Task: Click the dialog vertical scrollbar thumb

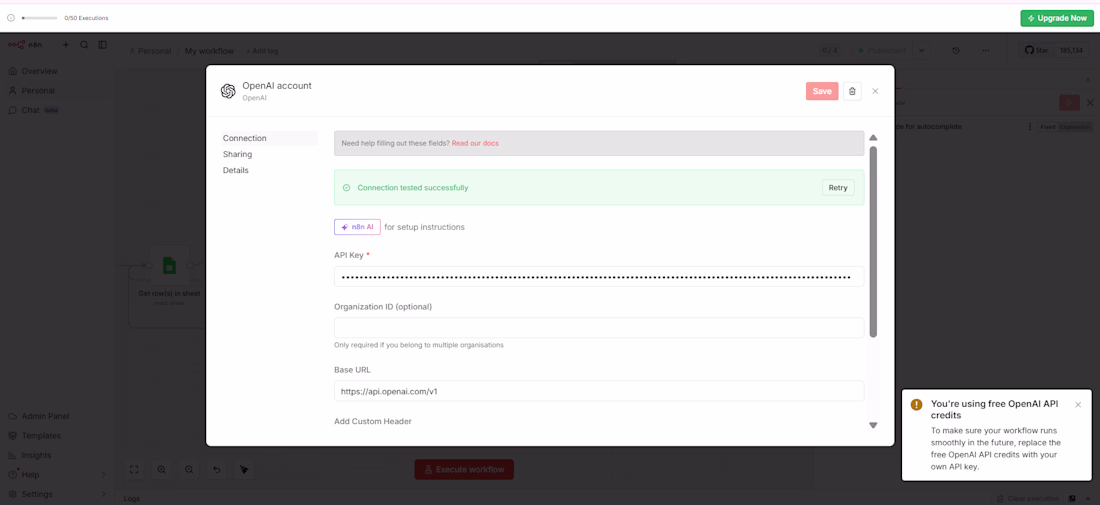Action: coord(873,242)
